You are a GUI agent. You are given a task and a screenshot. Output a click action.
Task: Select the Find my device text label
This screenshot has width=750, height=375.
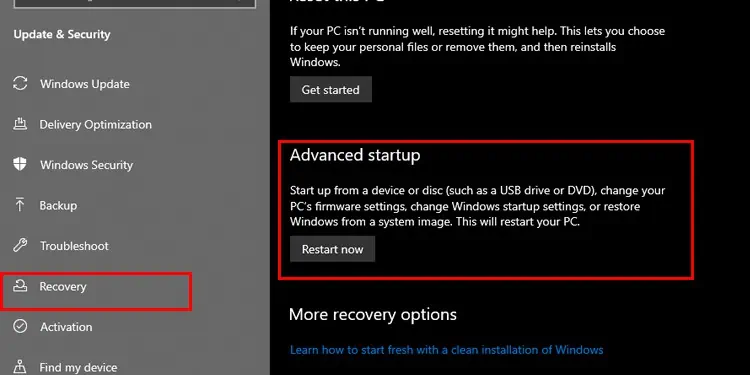(x=78, y=367)
